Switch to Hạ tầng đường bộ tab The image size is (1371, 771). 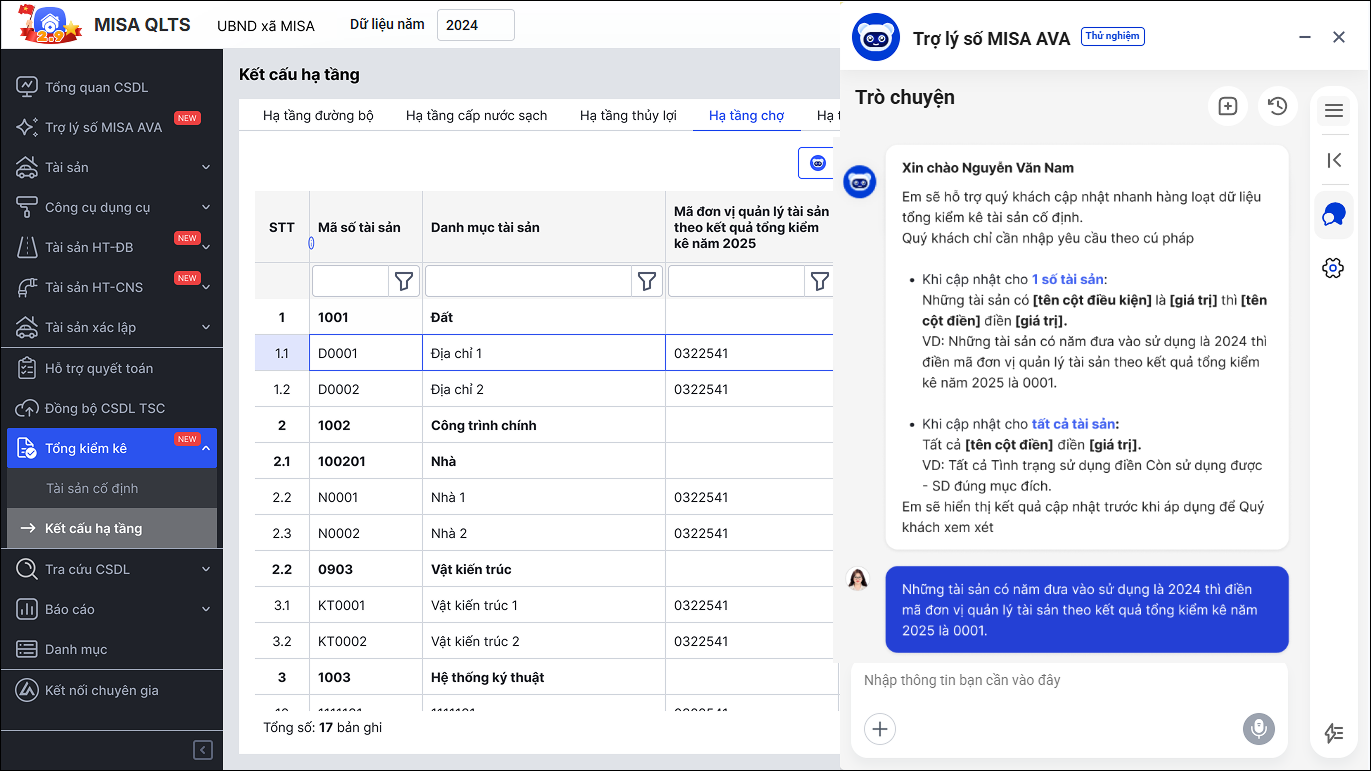point(318,115)
